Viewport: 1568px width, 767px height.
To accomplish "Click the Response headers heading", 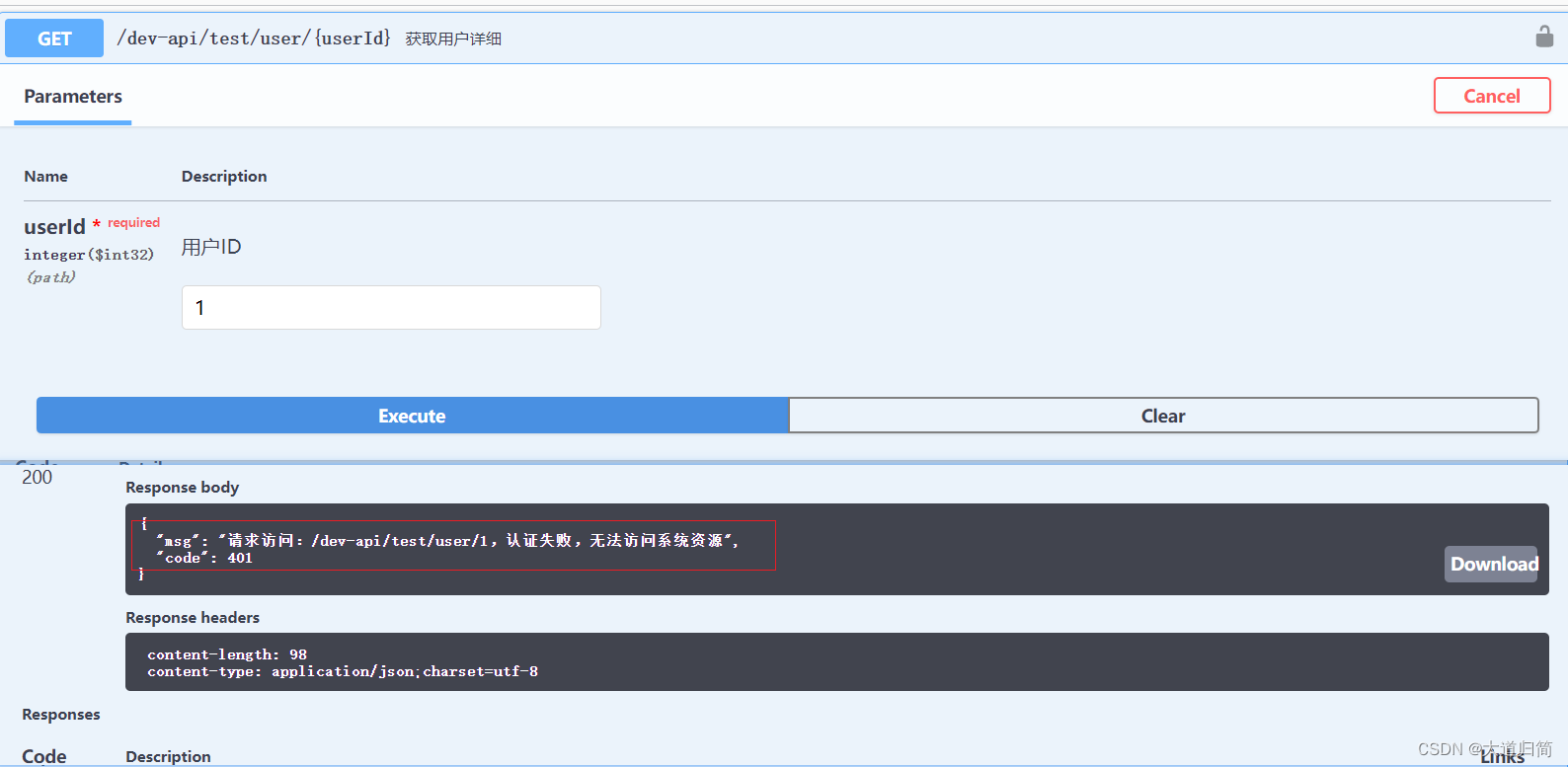I will [x=193, y=618].
